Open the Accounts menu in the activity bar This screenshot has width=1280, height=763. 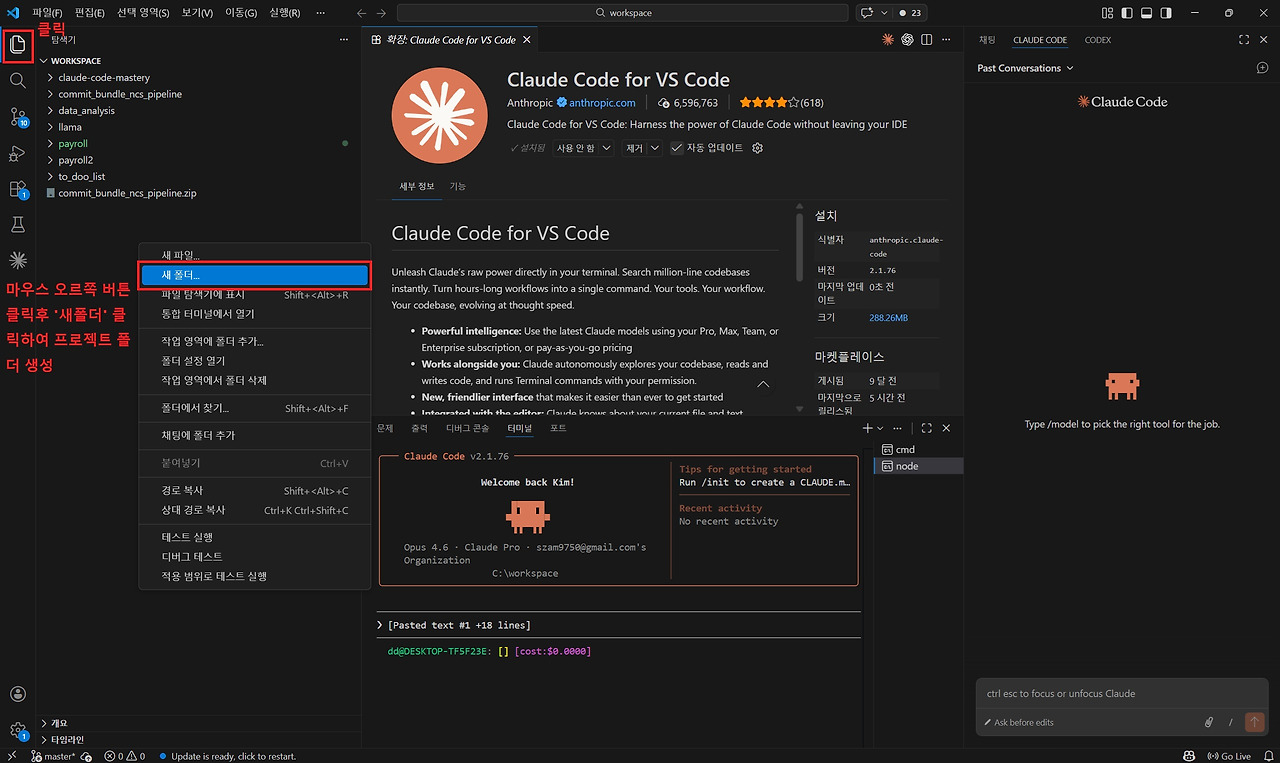(17, 694)
